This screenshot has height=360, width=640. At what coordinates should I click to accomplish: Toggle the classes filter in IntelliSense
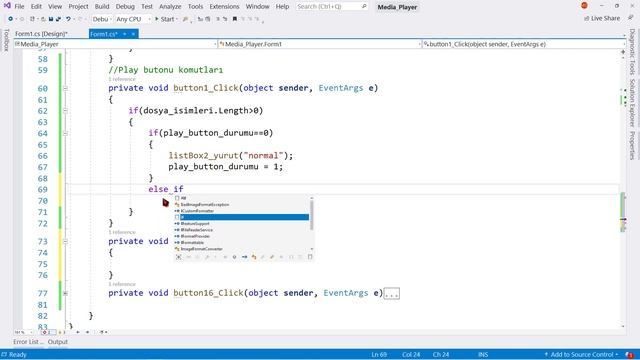pyautogui.click(x=254, y=257)
